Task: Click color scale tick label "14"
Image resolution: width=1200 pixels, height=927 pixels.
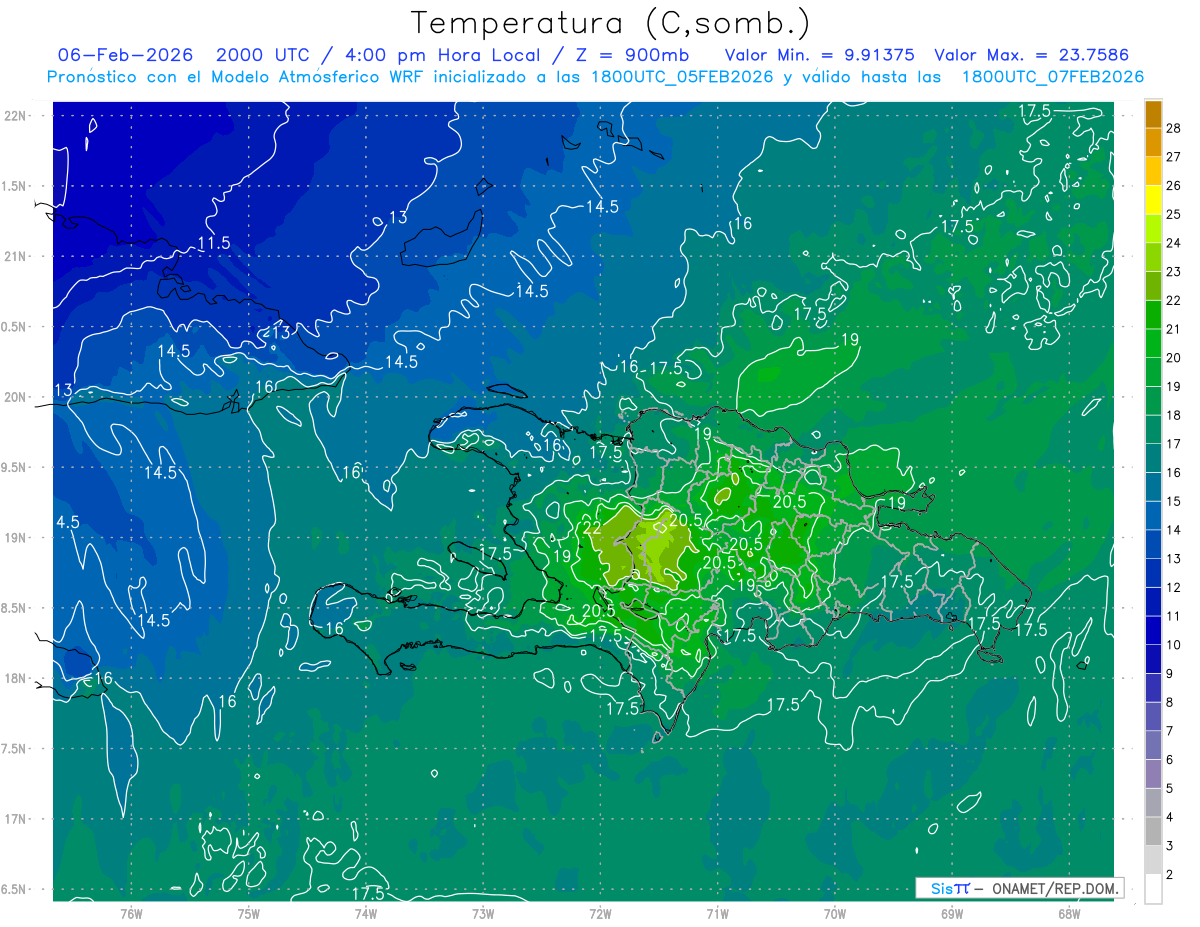Action: click(x=1174, y=530)
